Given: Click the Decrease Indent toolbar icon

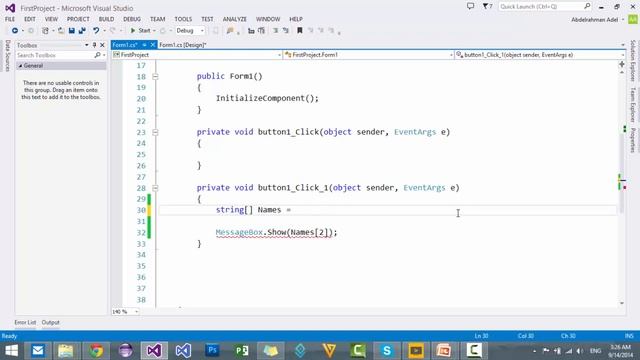Looking at the screenshot, I should [x=251, y=31].
